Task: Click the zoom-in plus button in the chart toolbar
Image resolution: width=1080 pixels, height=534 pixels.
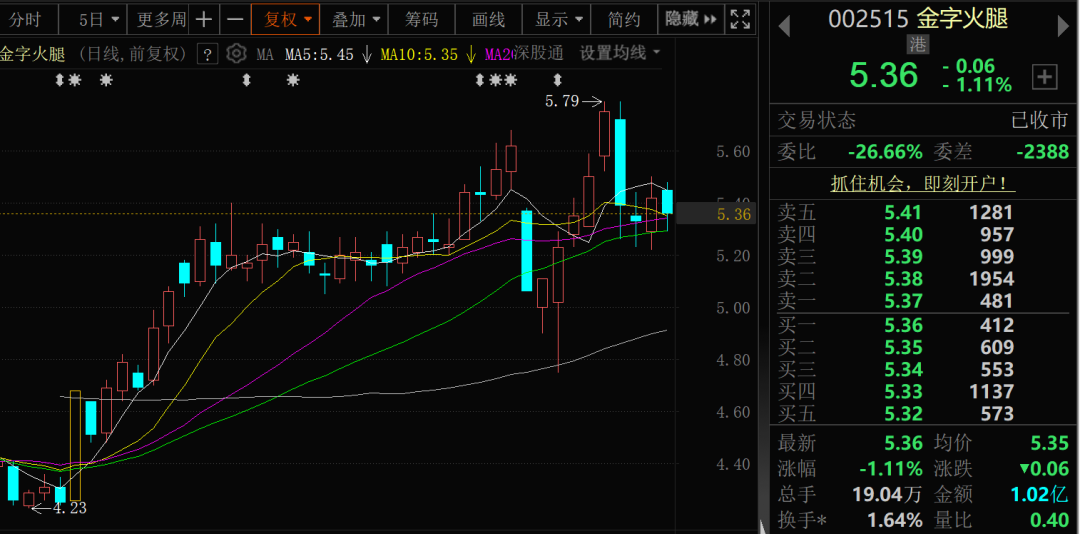Action: [x=204, y=19]
